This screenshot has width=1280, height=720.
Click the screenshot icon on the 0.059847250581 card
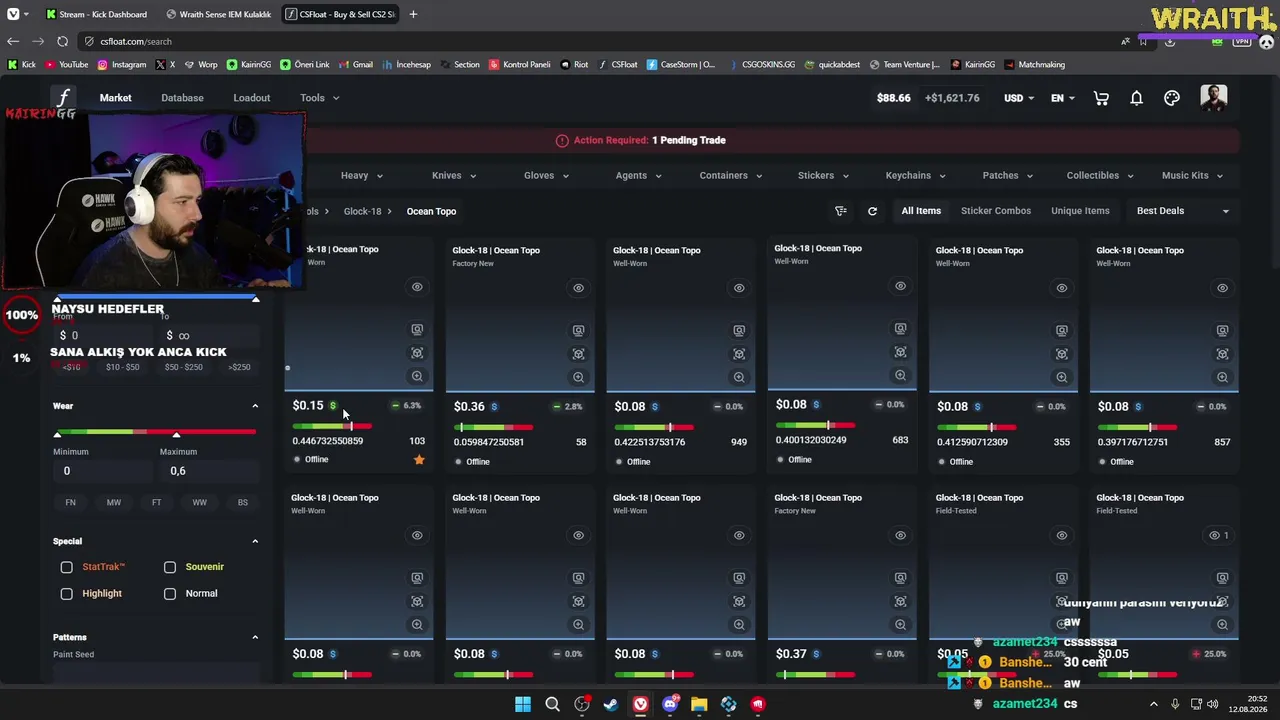tap(578, 330)
